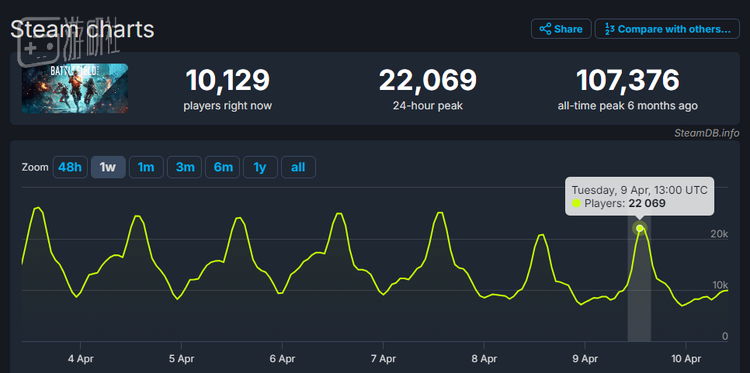Show all-time chart data
750x373 pixels.
tap(298, 167)
